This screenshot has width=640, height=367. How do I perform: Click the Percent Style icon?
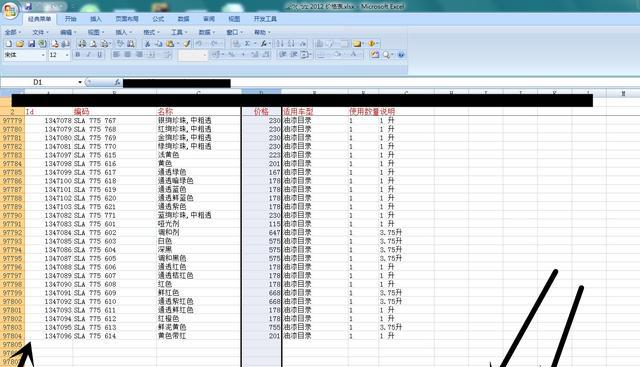tap(232, 55)
